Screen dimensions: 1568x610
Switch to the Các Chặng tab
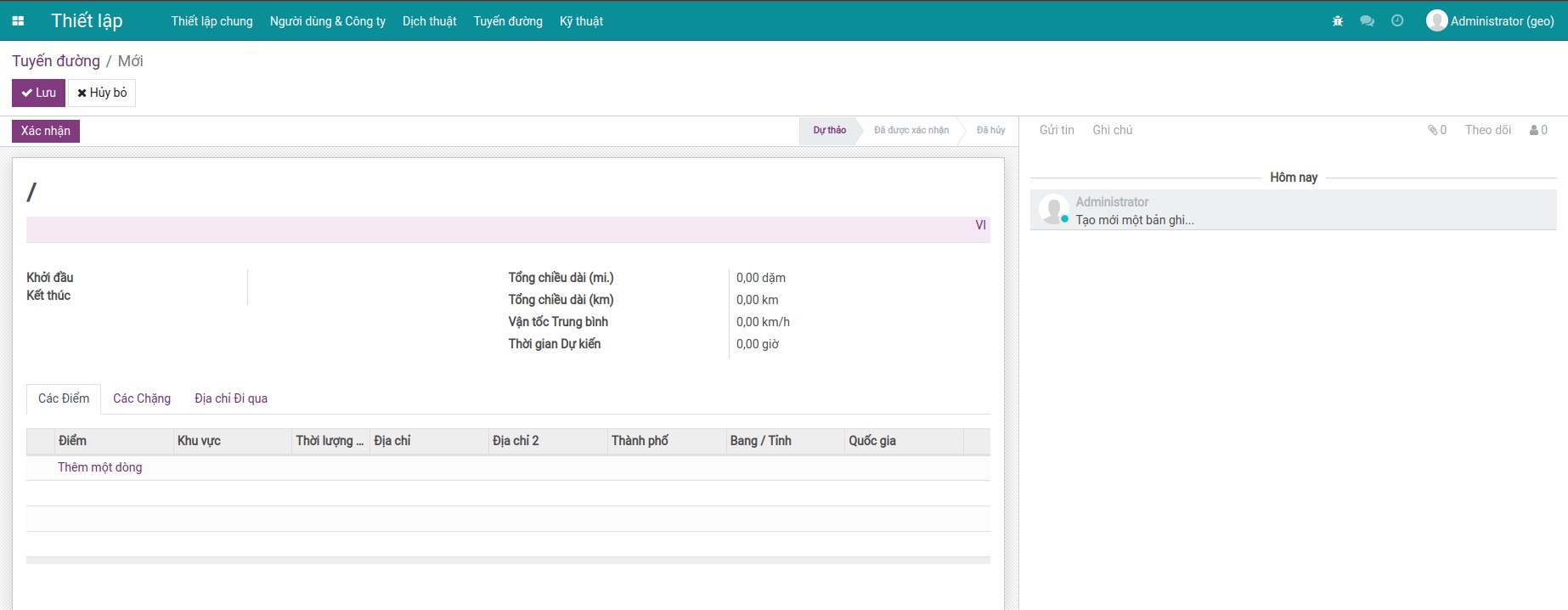(x=142, y=398)
